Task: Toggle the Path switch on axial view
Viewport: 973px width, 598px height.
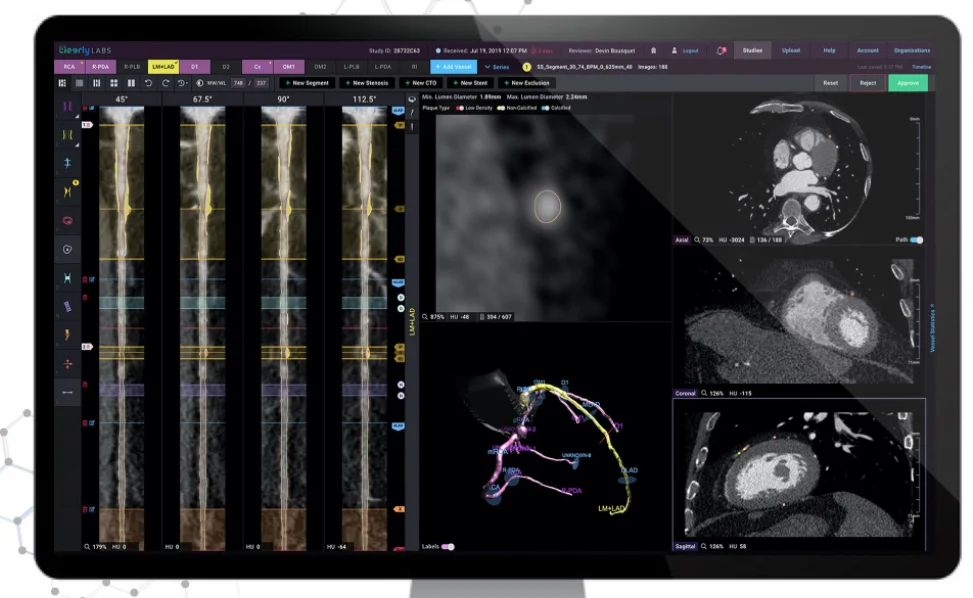Action: coord(917,240)
